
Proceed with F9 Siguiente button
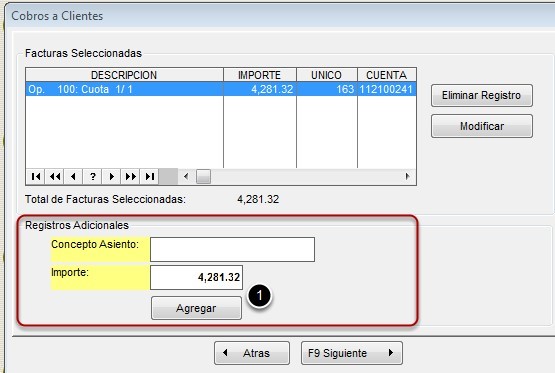[352, 353]
